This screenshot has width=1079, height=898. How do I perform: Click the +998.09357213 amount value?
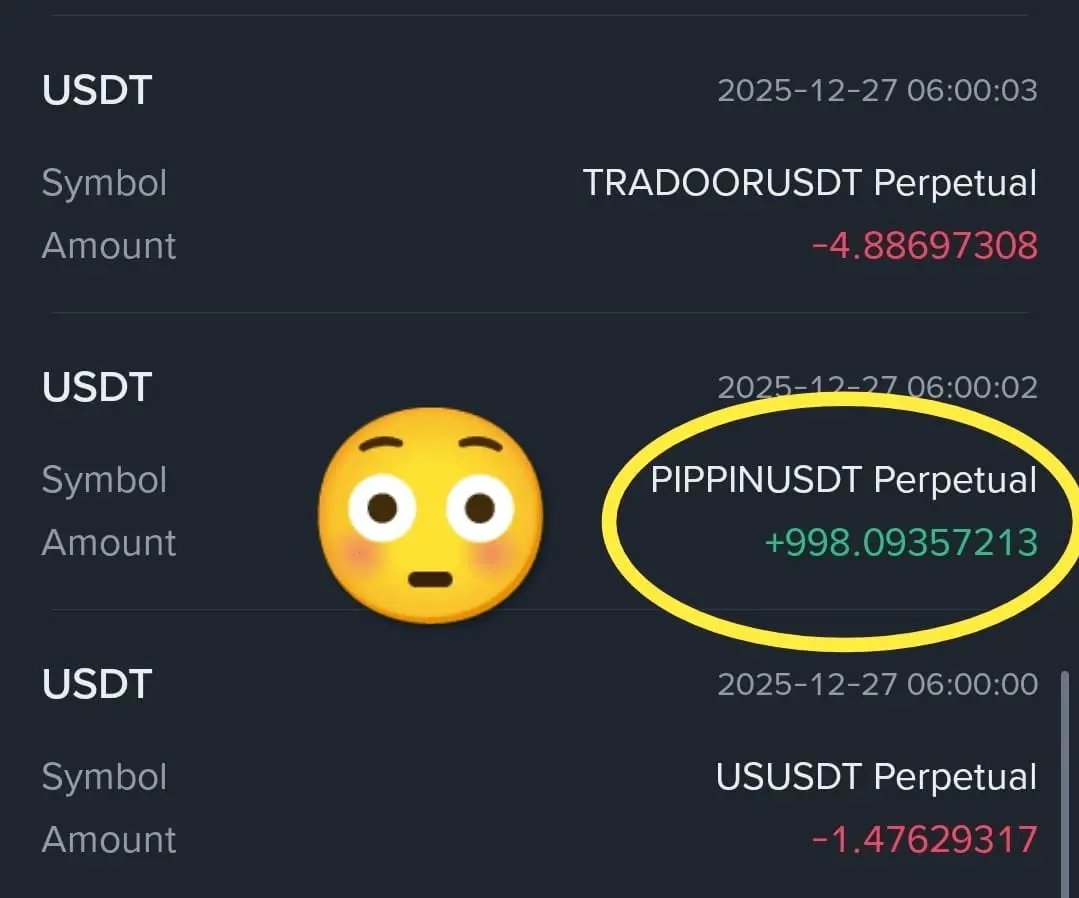tap(901, 543)
